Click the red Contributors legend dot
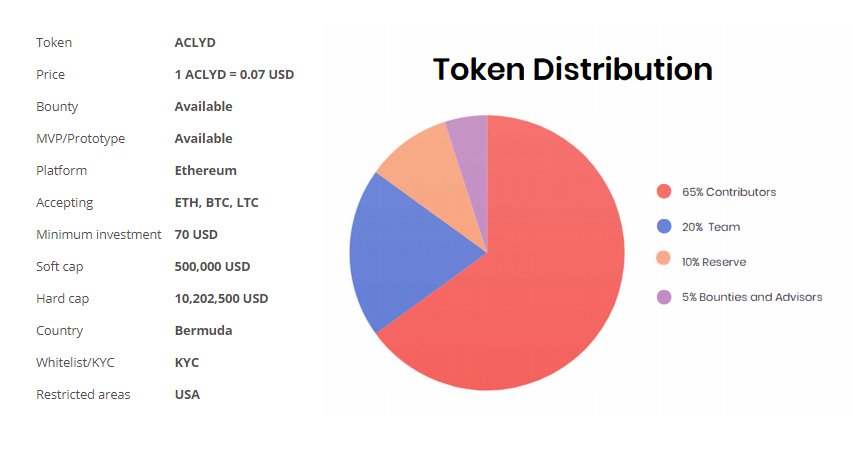The width and height of the screenshot is (853, 459). [x=663, y=192]
